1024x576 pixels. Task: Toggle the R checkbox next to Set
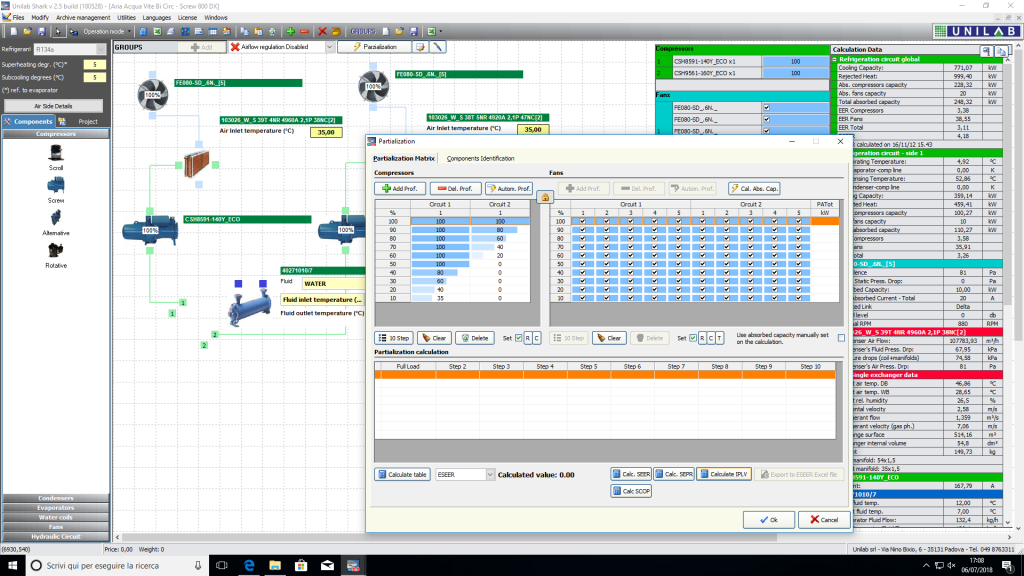click(x=528, y=337)
